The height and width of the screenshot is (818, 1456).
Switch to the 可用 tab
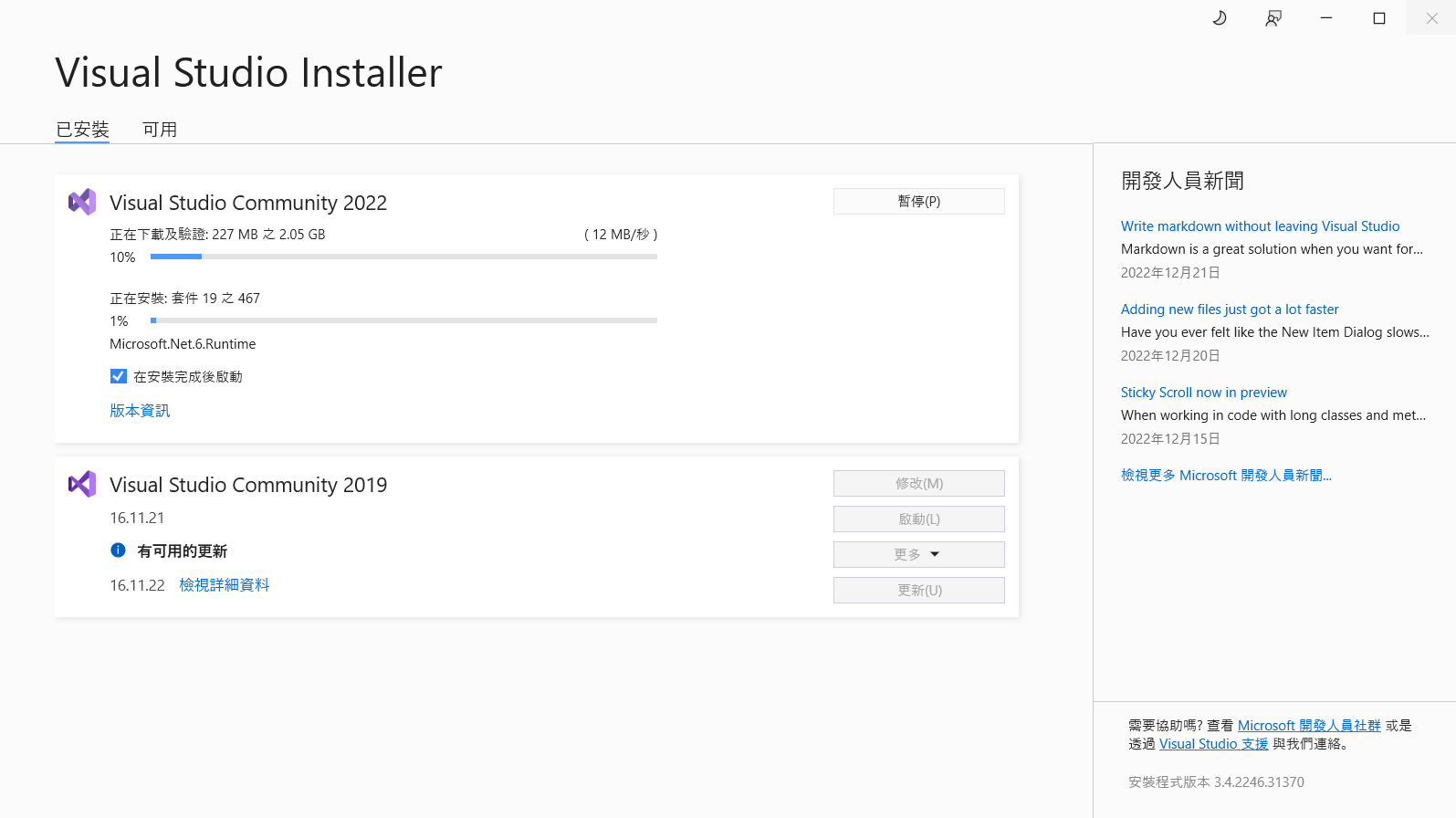pos(160,130)
